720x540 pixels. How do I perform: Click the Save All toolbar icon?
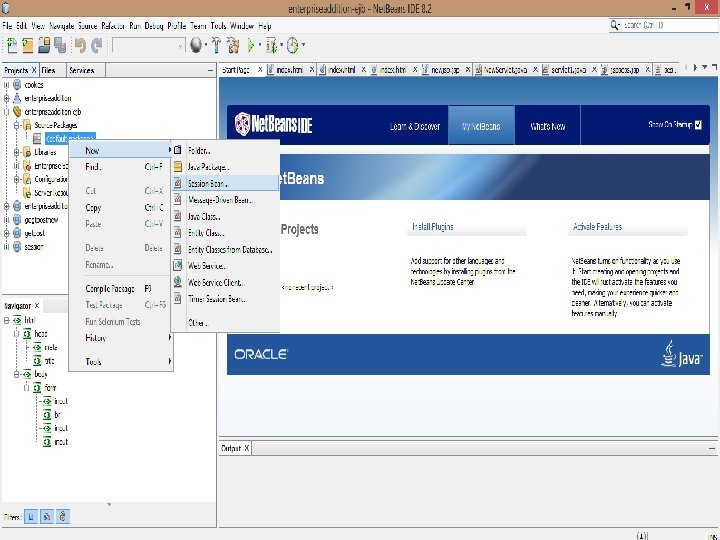point(60,45)
